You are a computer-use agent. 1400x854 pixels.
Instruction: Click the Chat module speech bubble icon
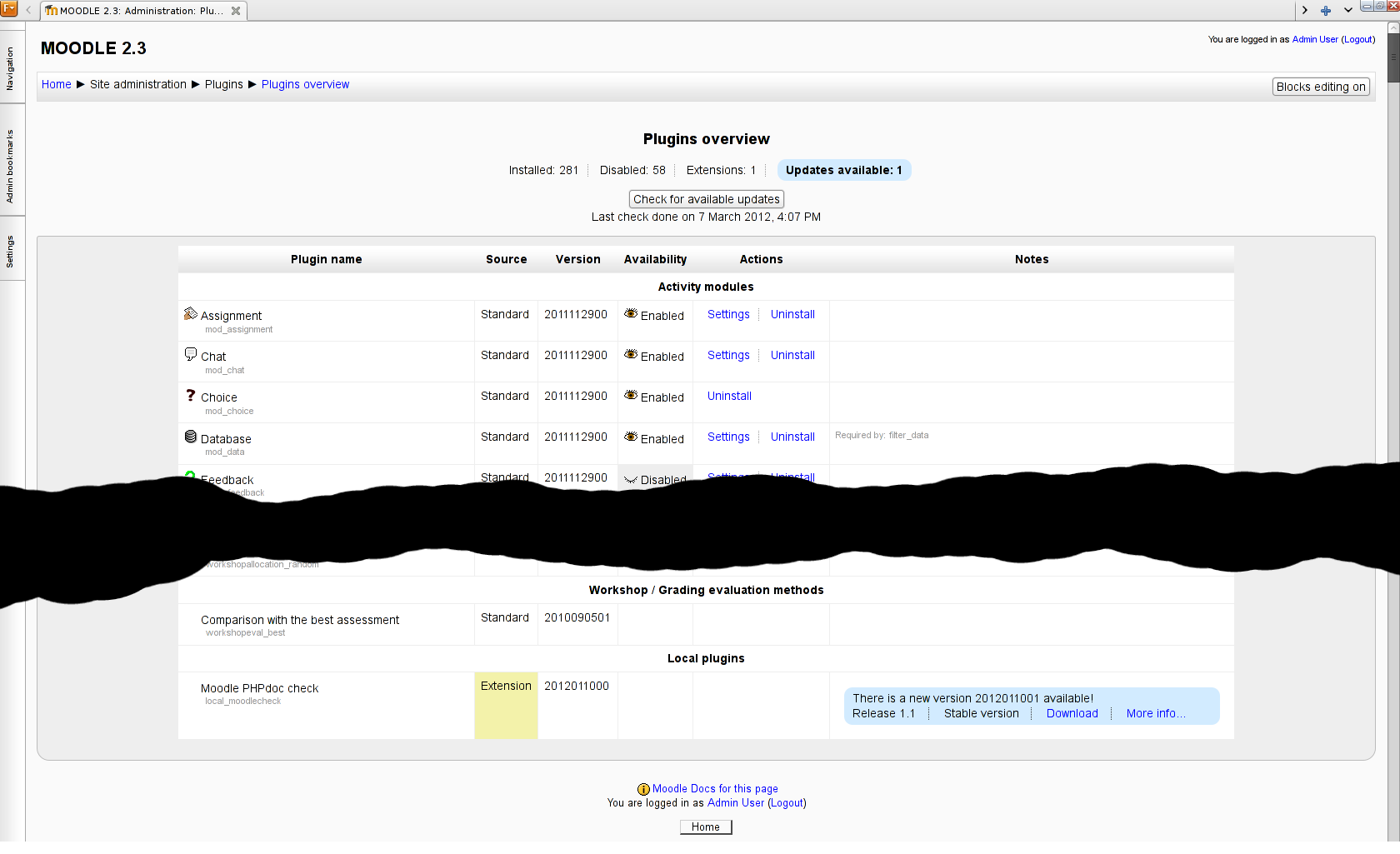point(191,354)
